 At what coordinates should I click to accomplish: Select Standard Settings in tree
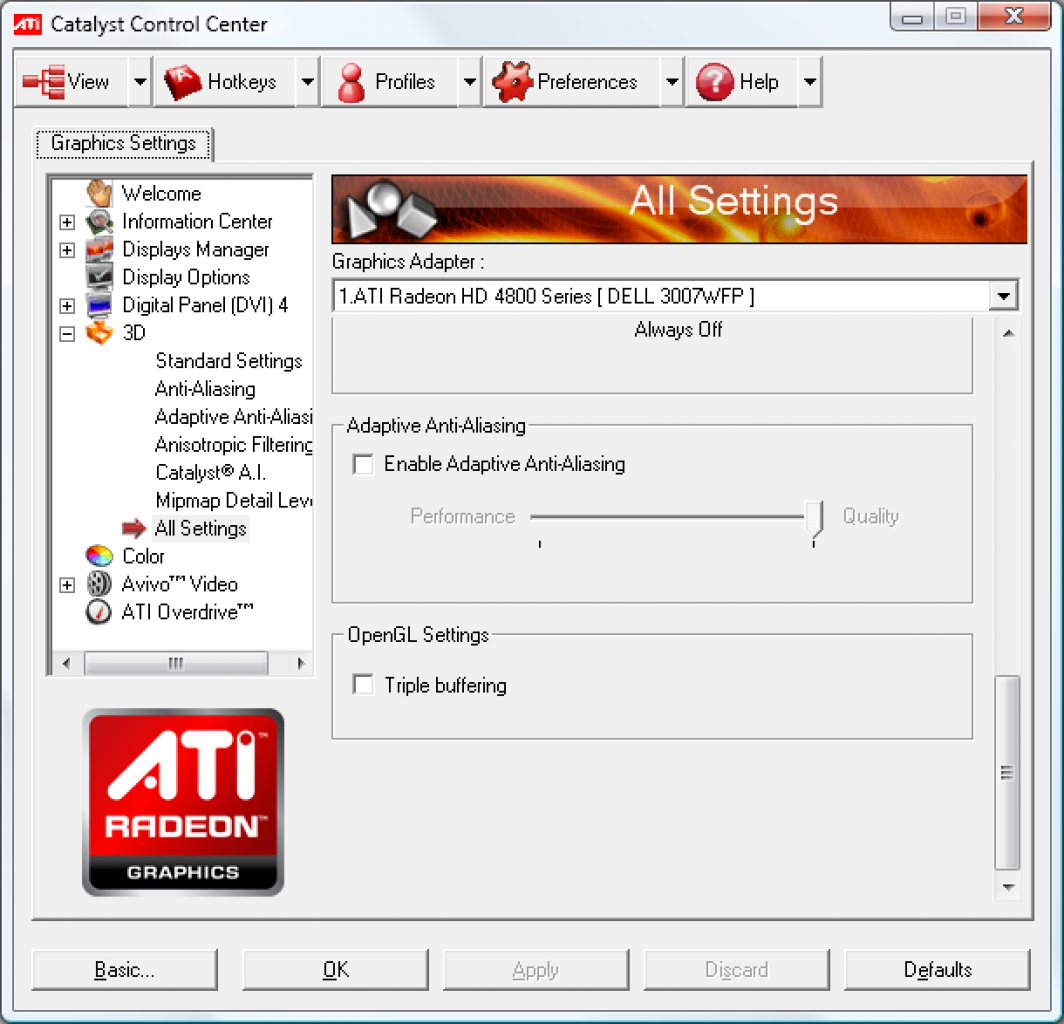coord(229,360)
